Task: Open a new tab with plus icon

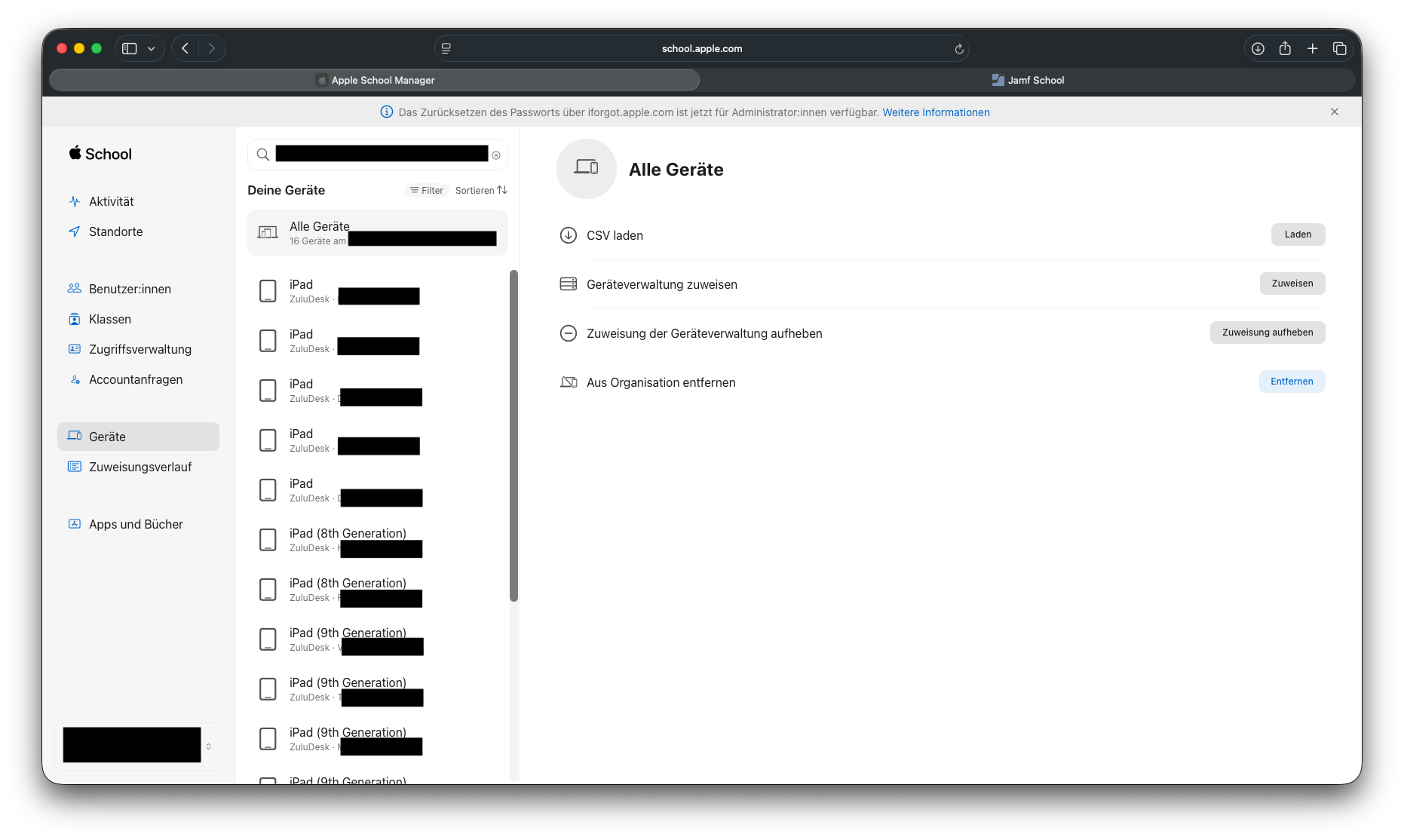Action: pyautogui.click(x=1312, y=48)
